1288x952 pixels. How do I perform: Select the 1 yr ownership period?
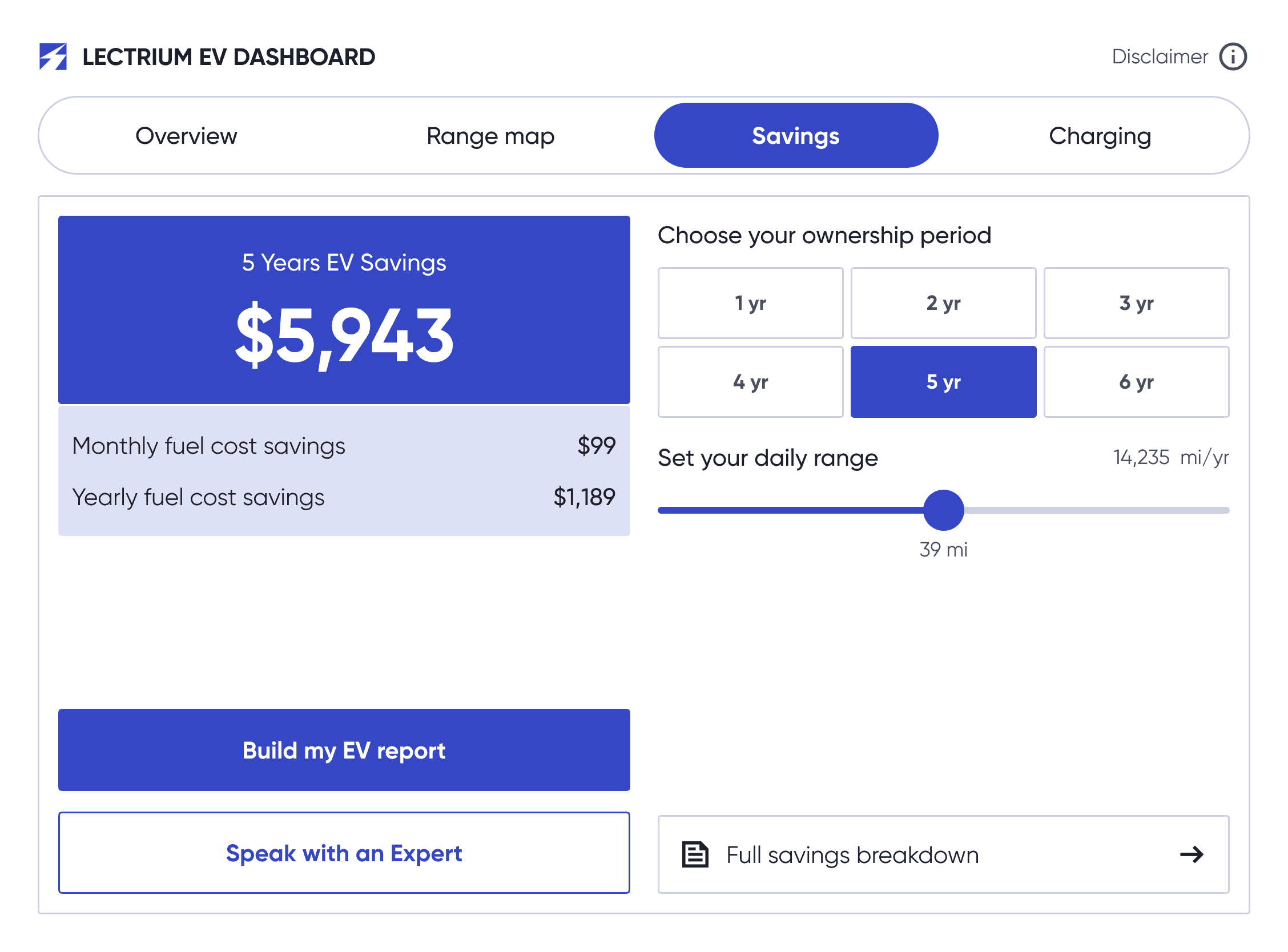point(750,303)
